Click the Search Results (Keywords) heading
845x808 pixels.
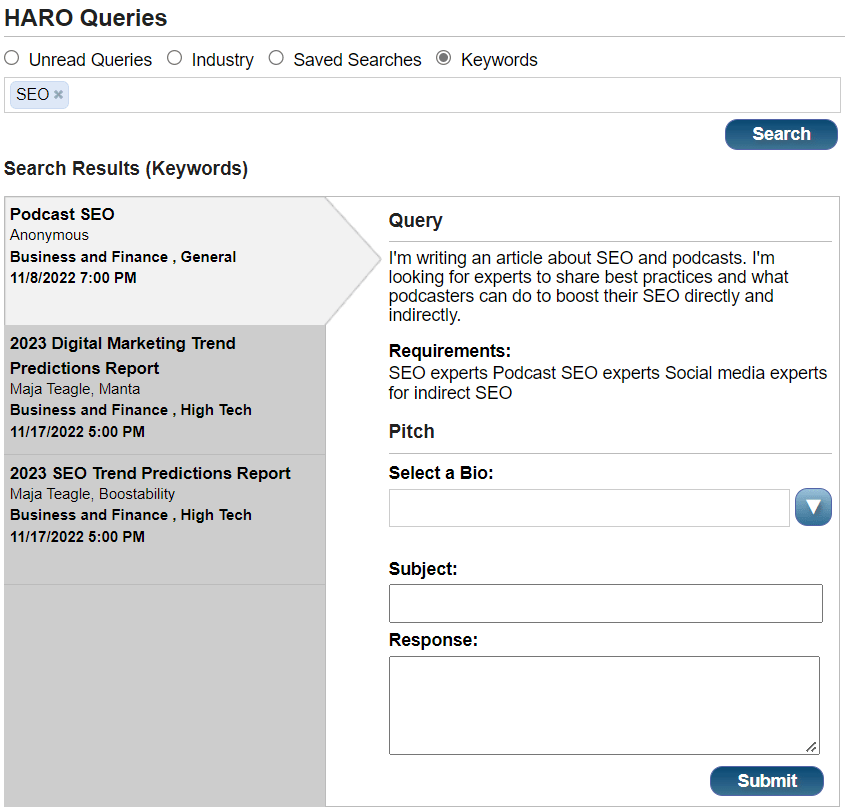[126, 169]
